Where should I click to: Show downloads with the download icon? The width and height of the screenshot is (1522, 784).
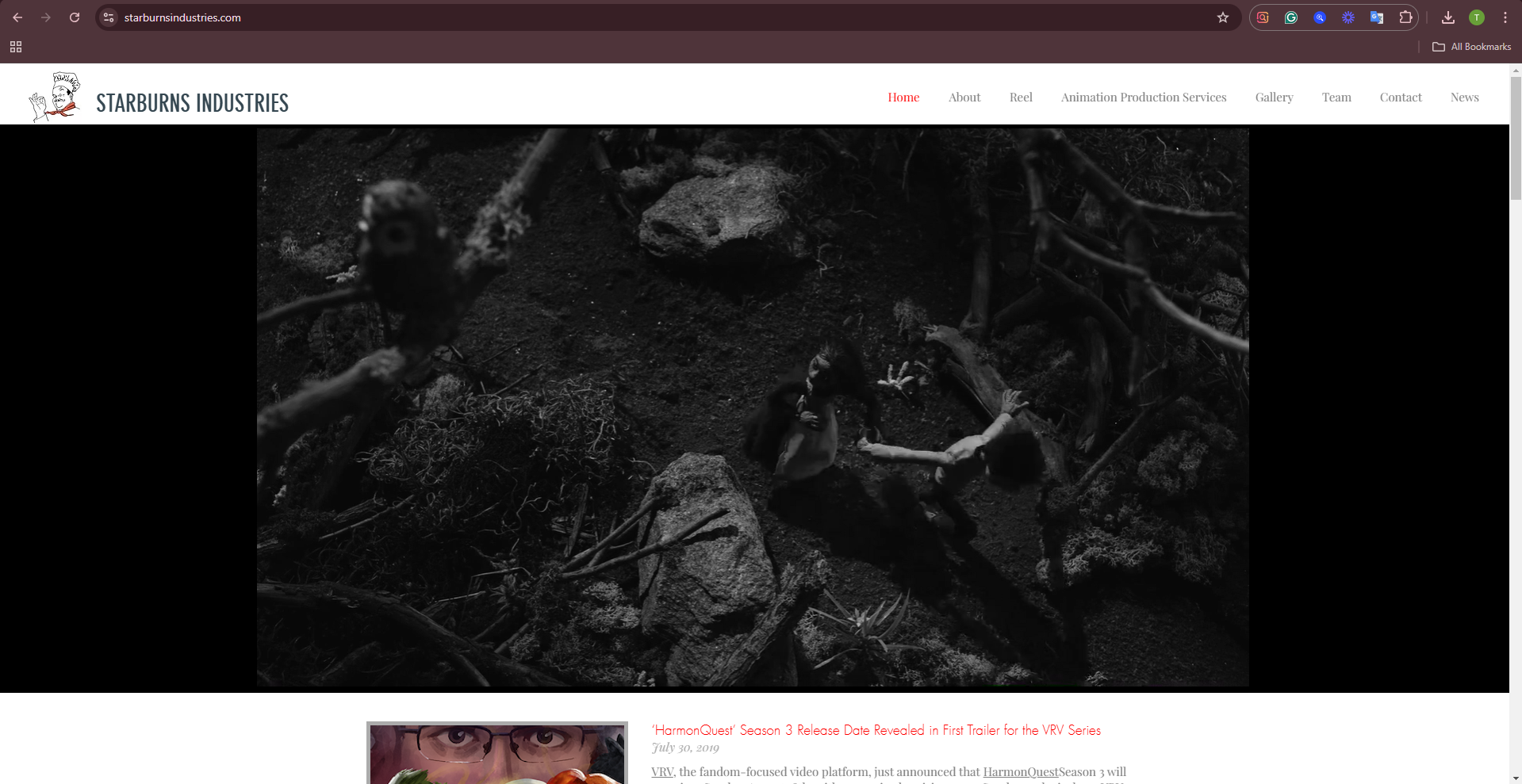pos(1448,17)
